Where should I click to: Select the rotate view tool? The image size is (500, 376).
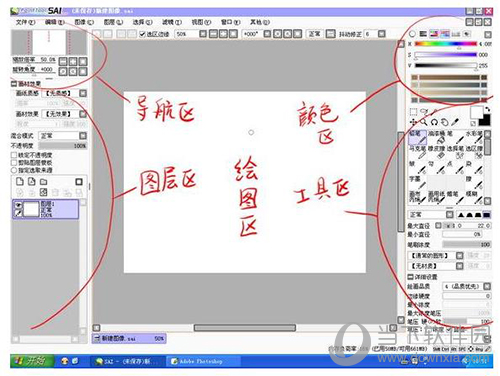coord(434,122)
